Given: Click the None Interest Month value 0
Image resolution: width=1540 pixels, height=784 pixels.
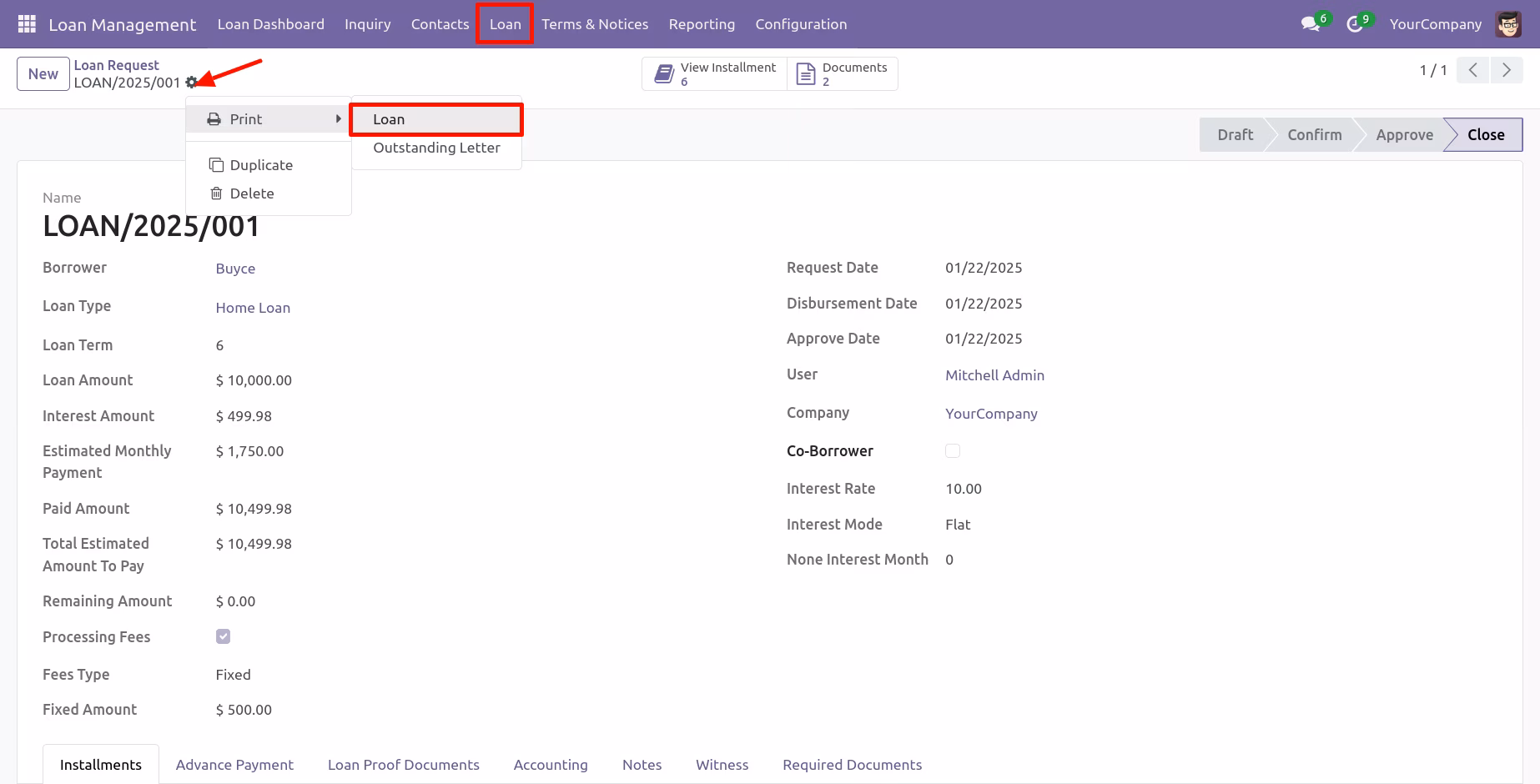Looking at the screenshot, I should [949, 560].
